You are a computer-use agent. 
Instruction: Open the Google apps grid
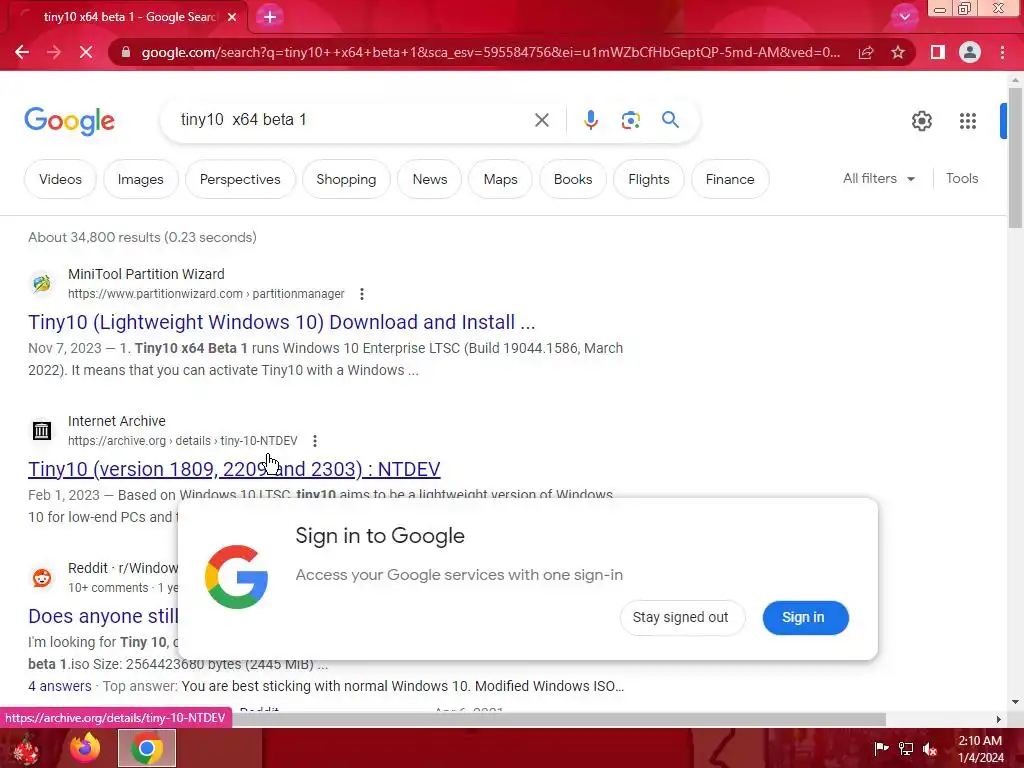point(968,121)
